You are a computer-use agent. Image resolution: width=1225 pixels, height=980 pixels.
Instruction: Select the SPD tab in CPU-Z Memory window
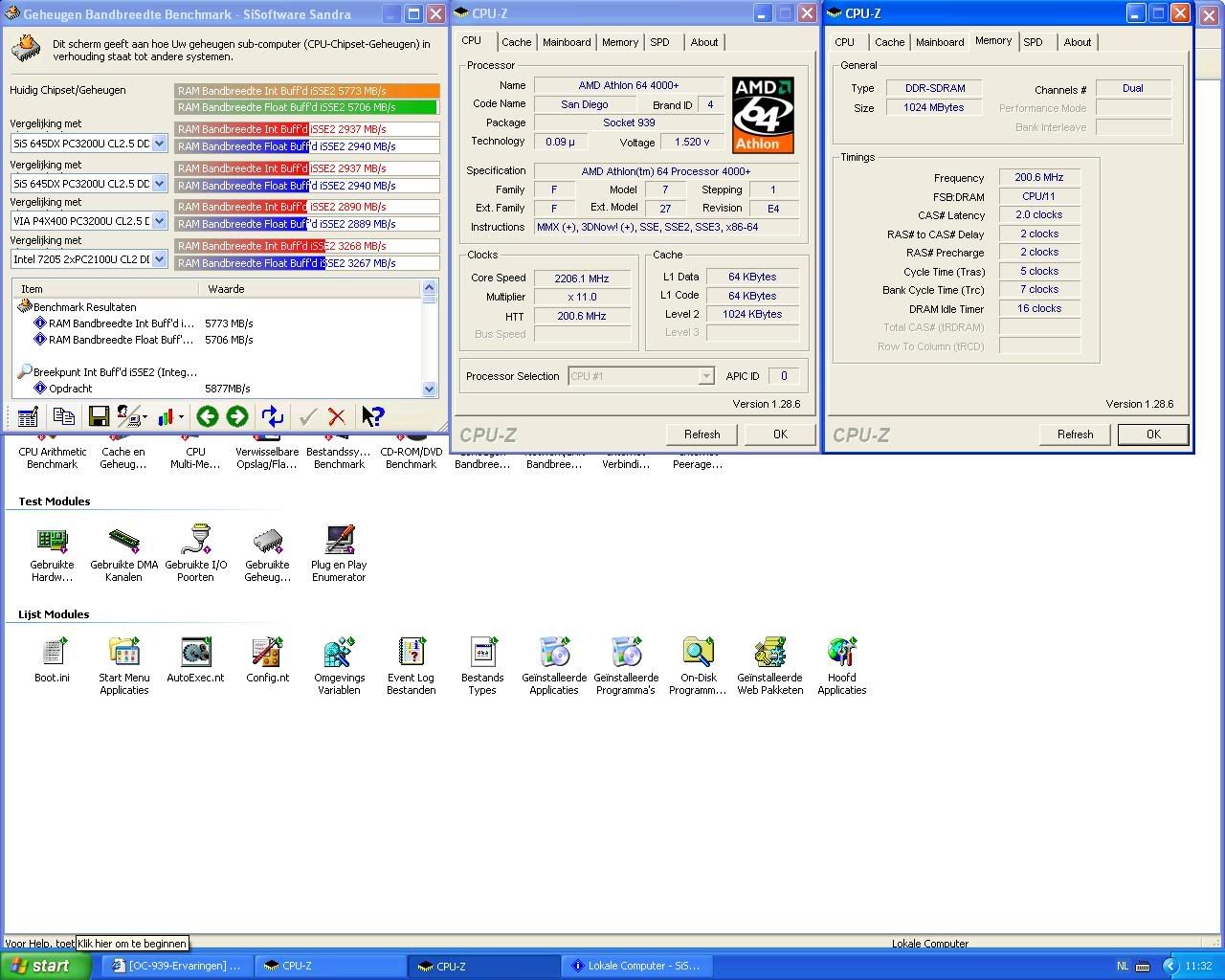coord(1033,42)
